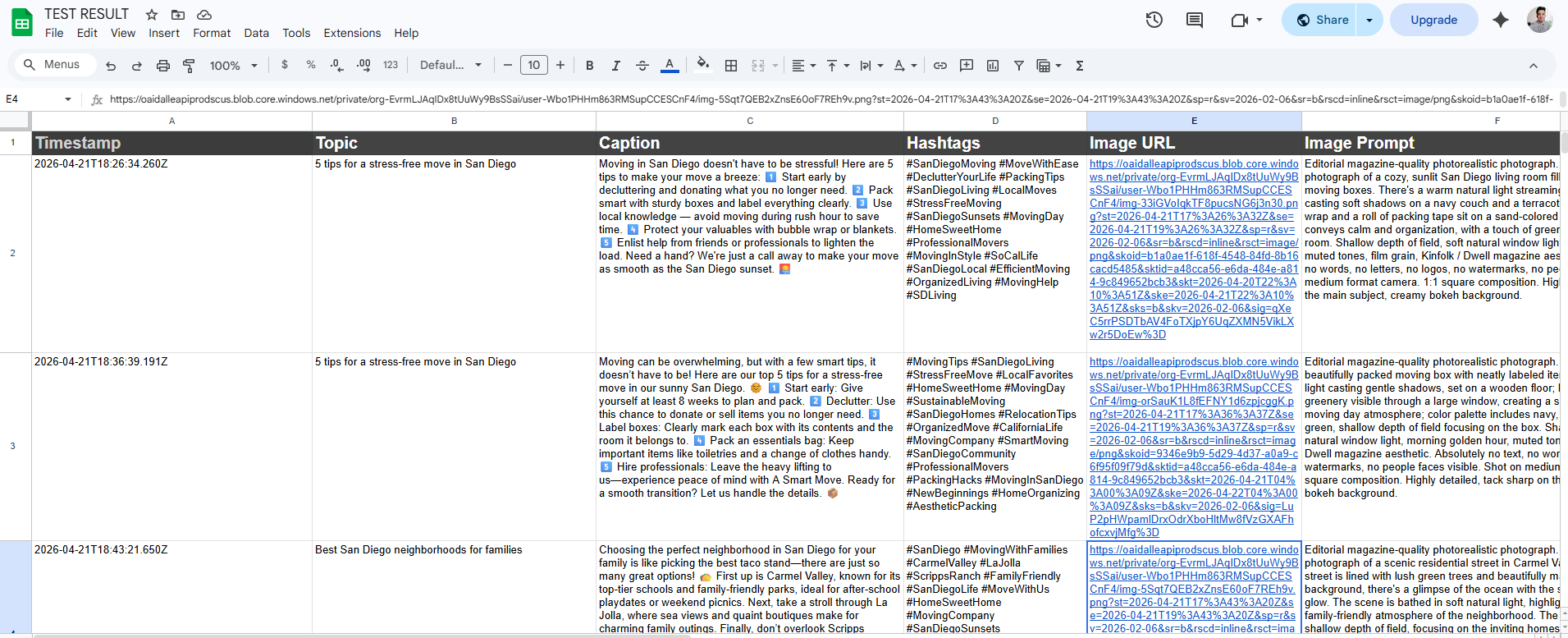The image size is (1568, 638).
Task: Undo the last action
Action: (111, 66)
